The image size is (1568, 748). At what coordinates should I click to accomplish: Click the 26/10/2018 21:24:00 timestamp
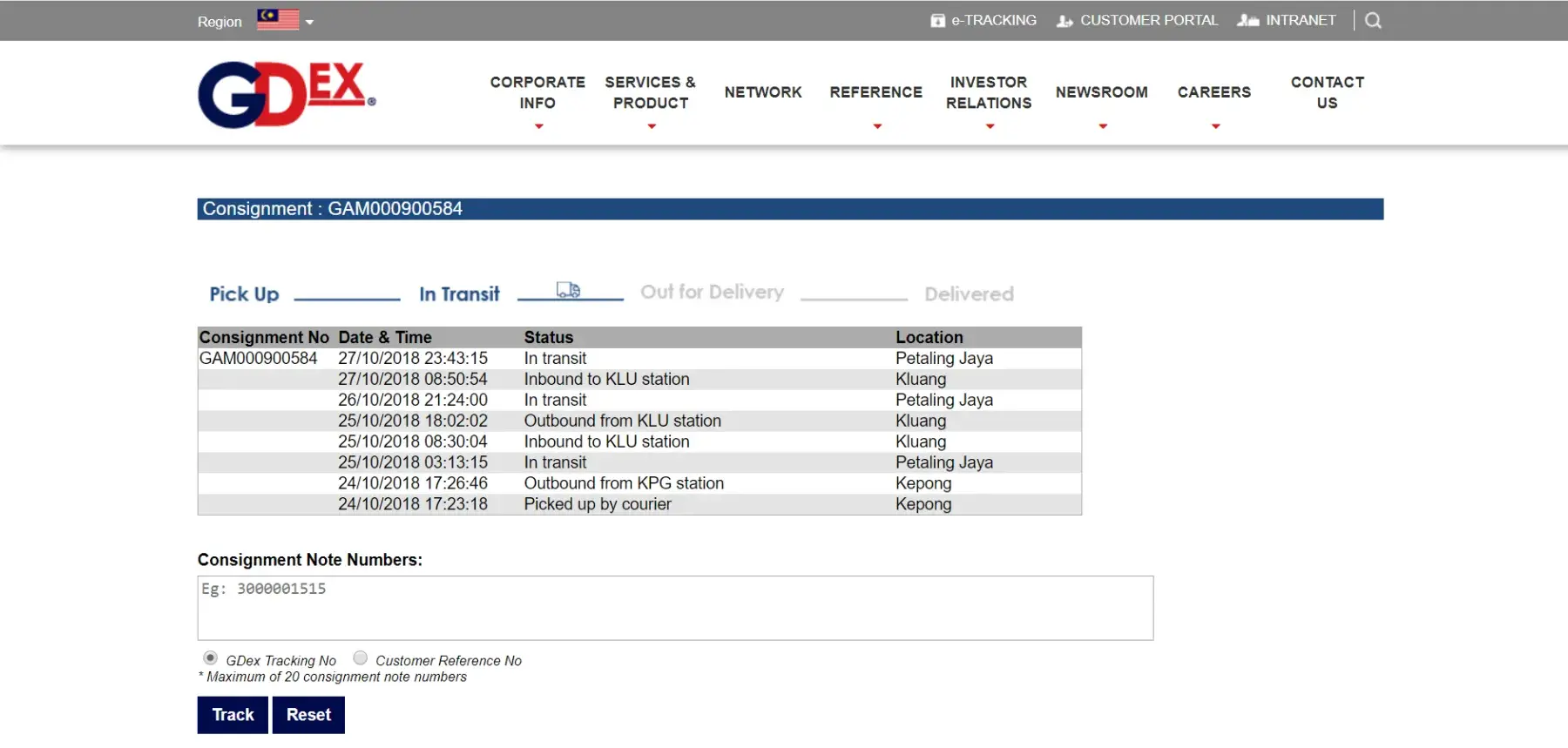(413, 400)
